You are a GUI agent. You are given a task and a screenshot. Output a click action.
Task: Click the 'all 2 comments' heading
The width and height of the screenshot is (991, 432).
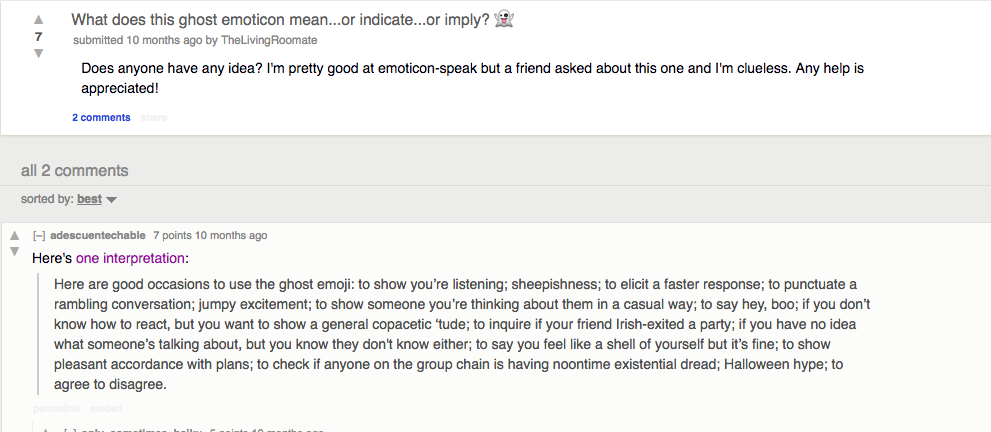74,171
